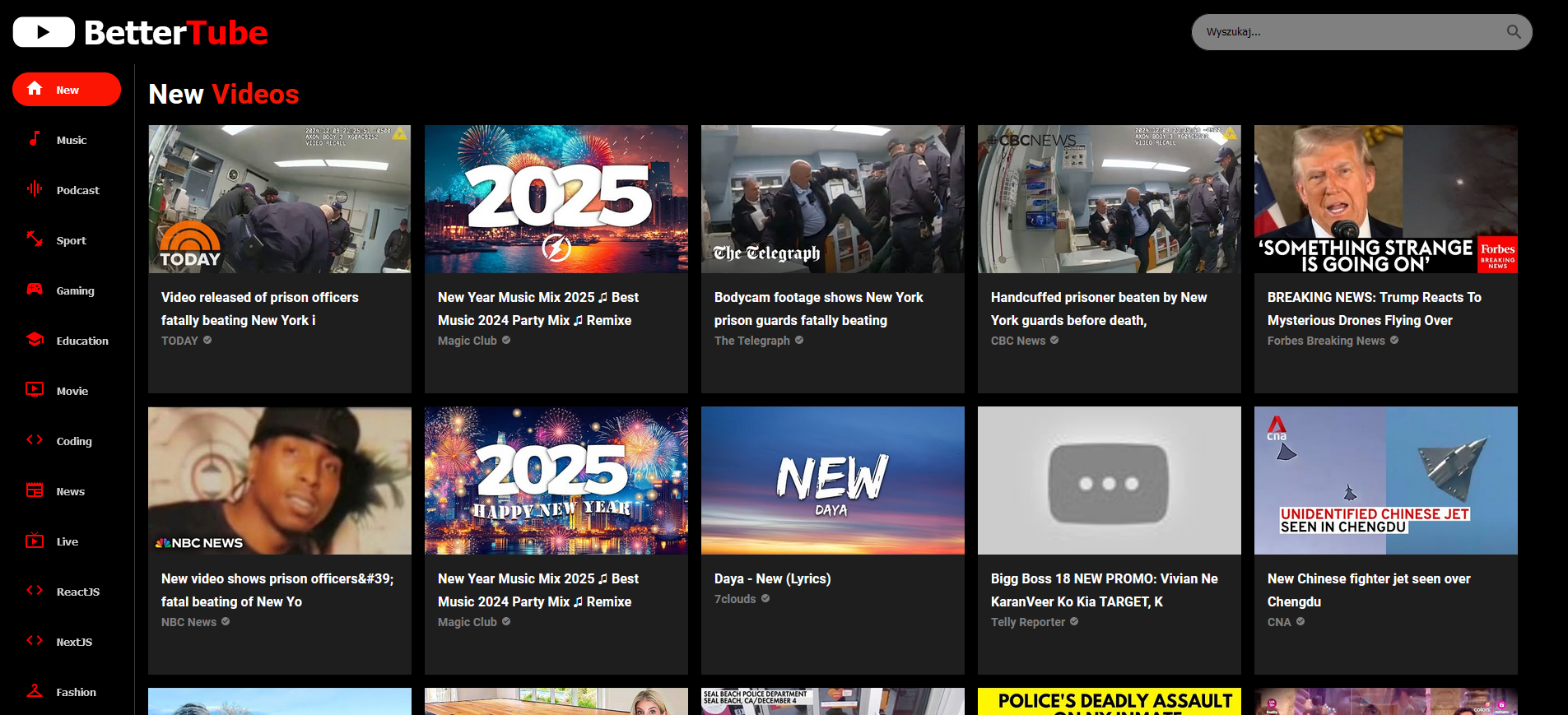Open the Live category

click(x=67, y=541)
